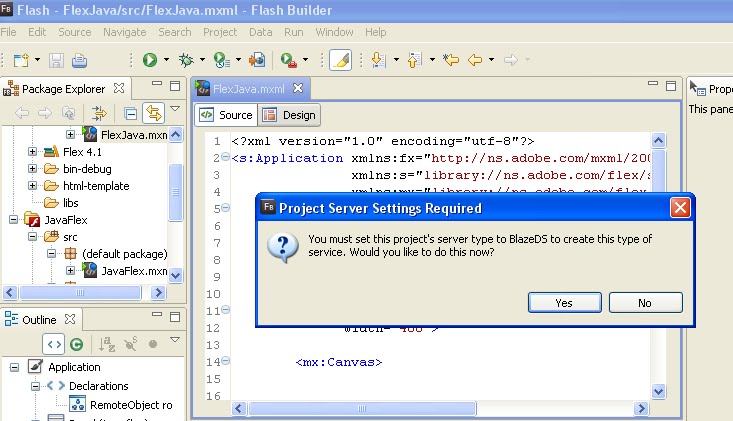The width and height of the screenshot is (733, 421).
Task: Click the Previous Annotation up arrow icon
Action: (x=414, y=60)
